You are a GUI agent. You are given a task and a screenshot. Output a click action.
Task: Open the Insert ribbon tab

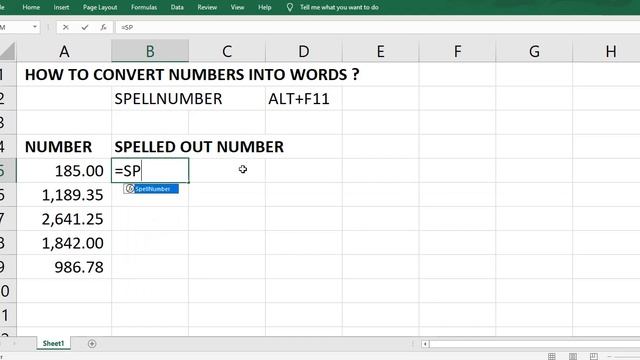(61, 7)
